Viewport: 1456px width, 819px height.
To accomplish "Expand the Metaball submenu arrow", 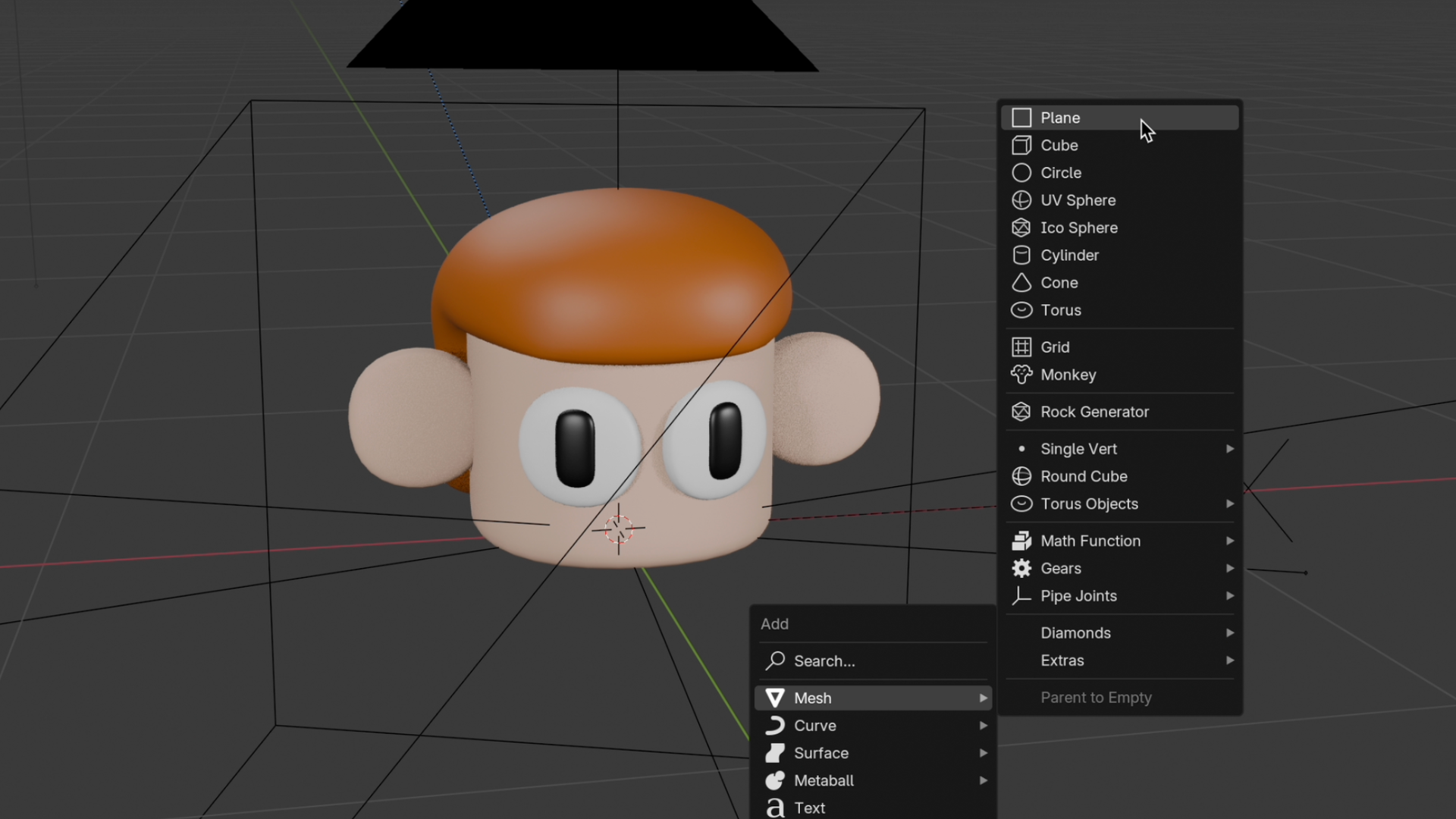I will (984, 780).
